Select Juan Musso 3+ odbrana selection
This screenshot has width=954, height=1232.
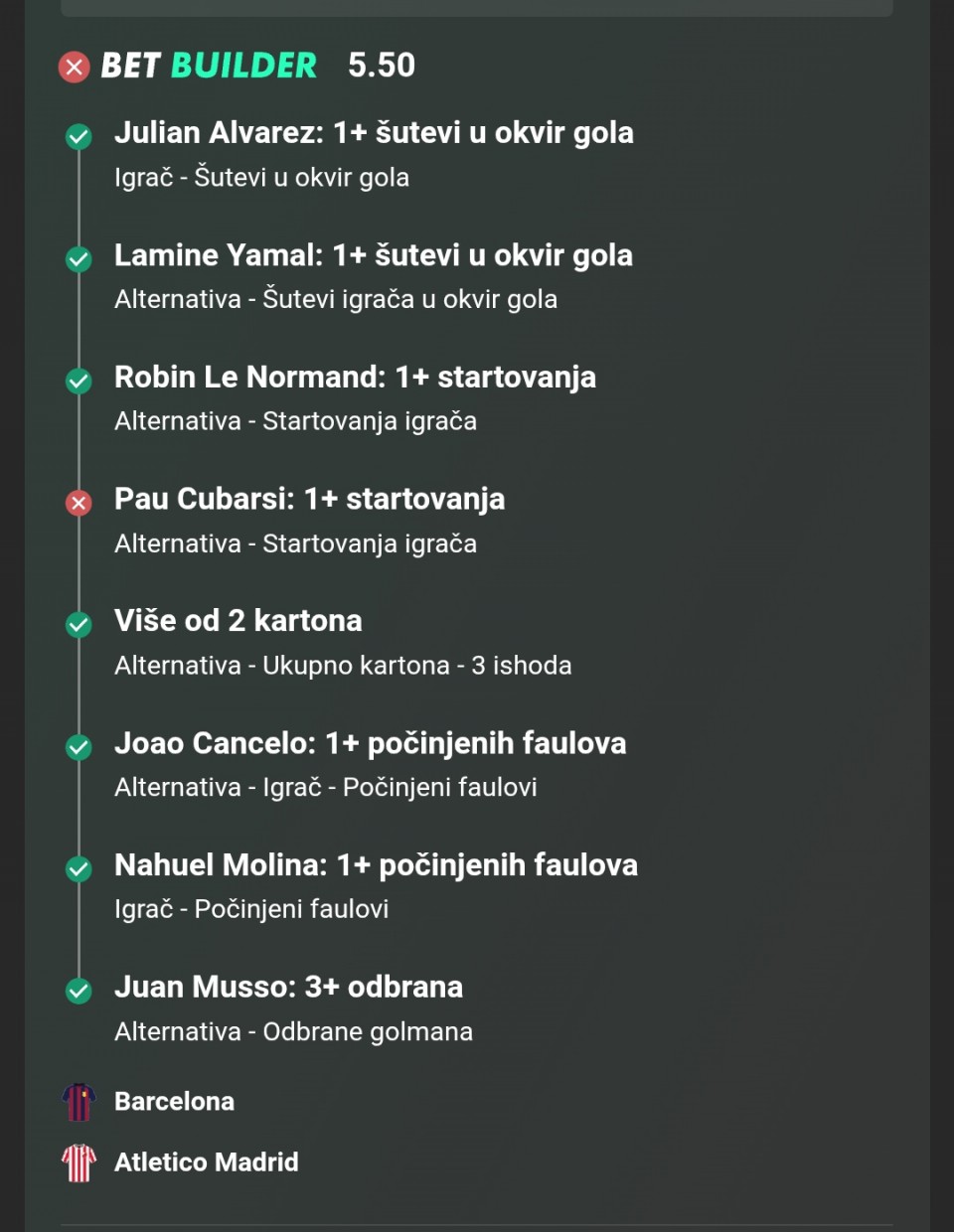tap(288, 987)
